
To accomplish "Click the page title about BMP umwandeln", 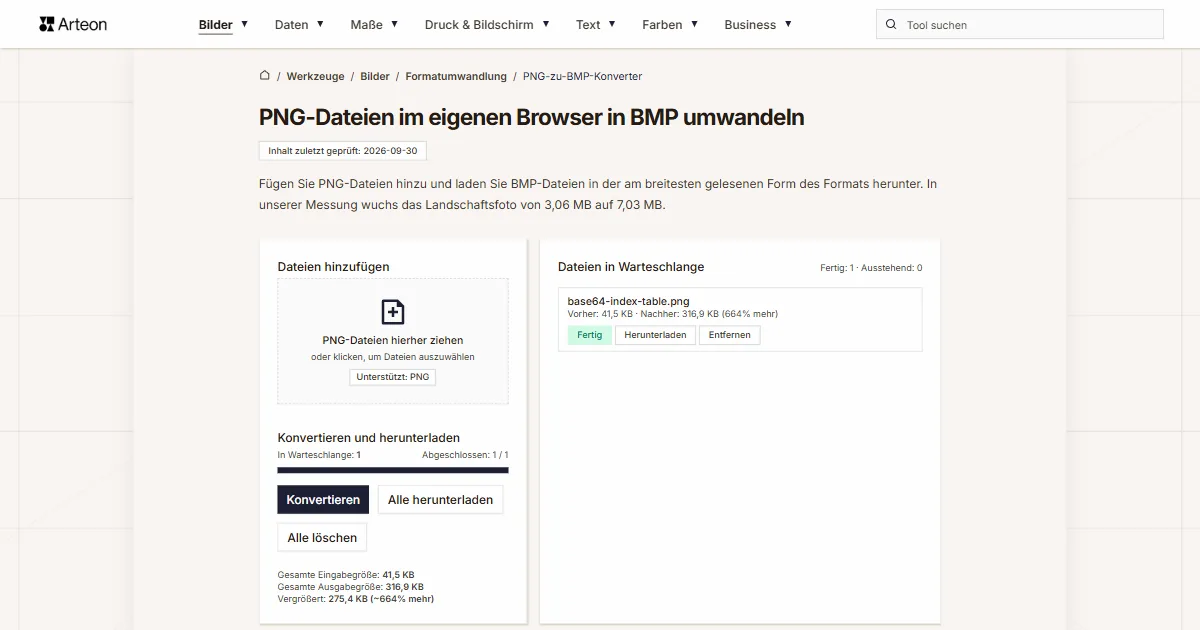I will pos(531,117).
